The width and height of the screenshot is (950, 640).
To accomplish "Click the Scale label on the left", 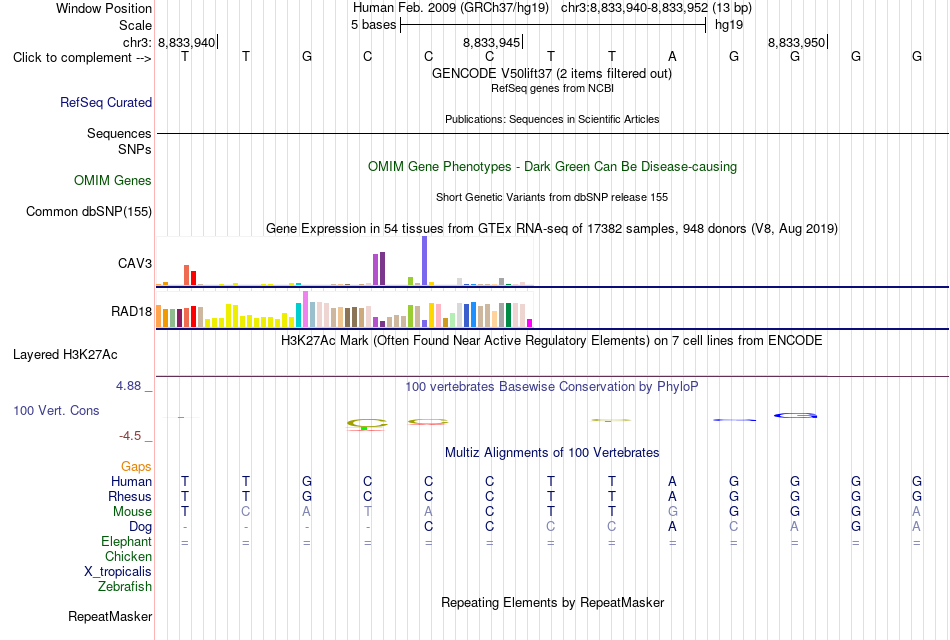I will 136,25.
